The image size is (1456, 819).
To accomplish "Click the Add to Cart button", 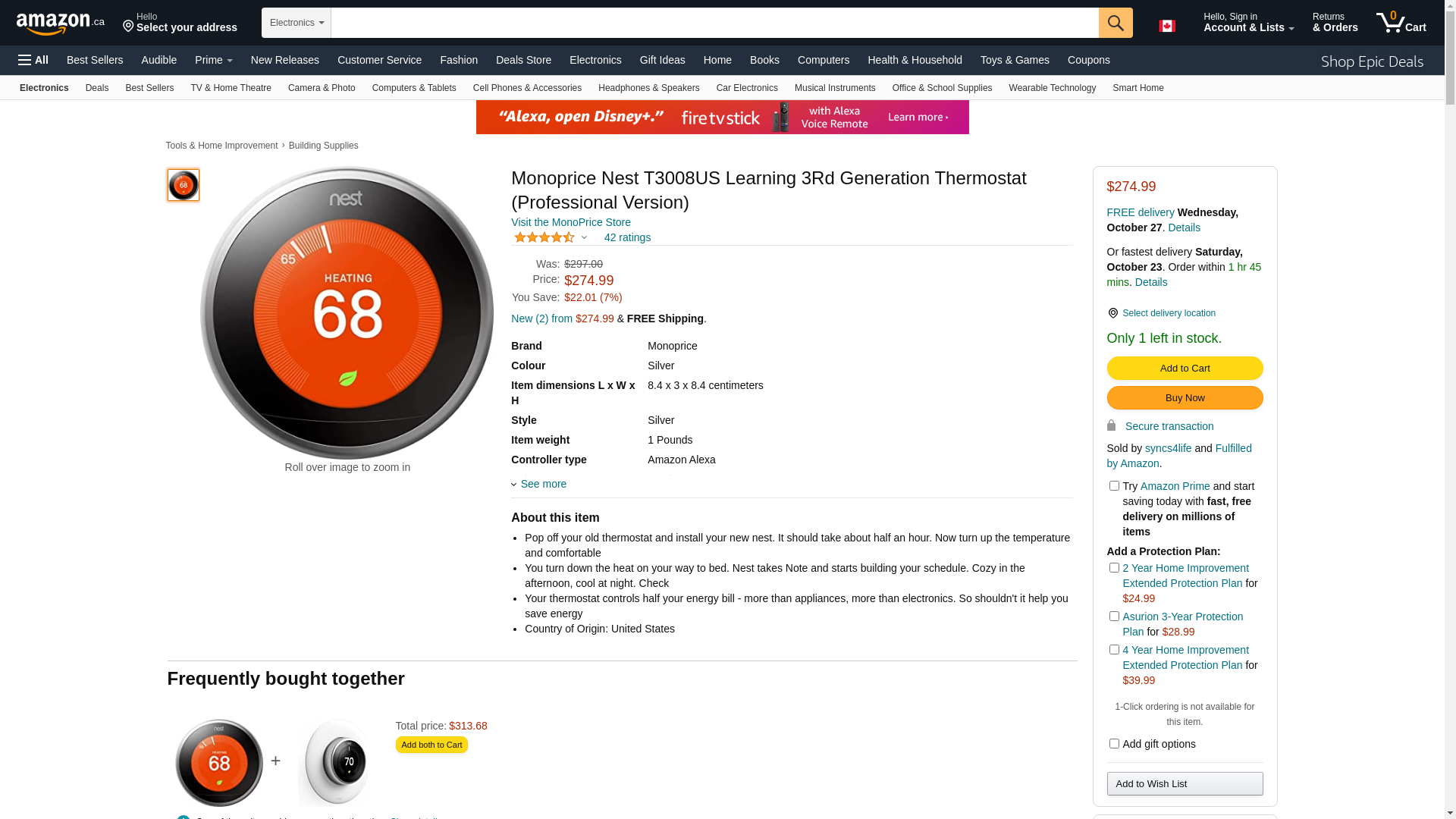I will (1185, 369).
